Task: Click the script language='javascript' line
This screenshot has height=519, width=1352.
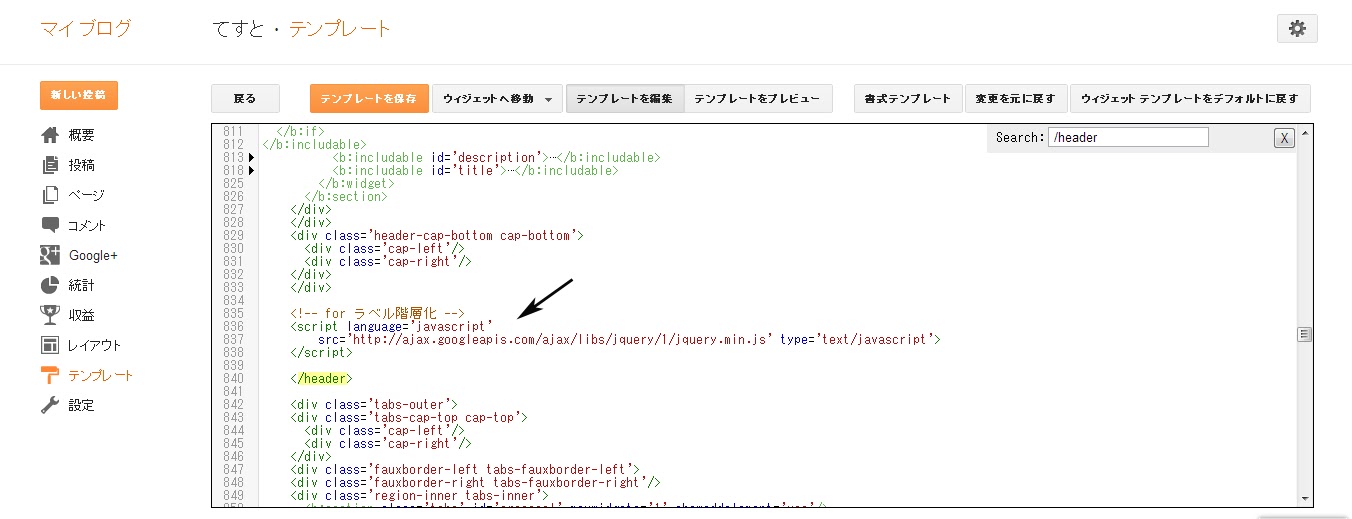Action: pos(392,327)
